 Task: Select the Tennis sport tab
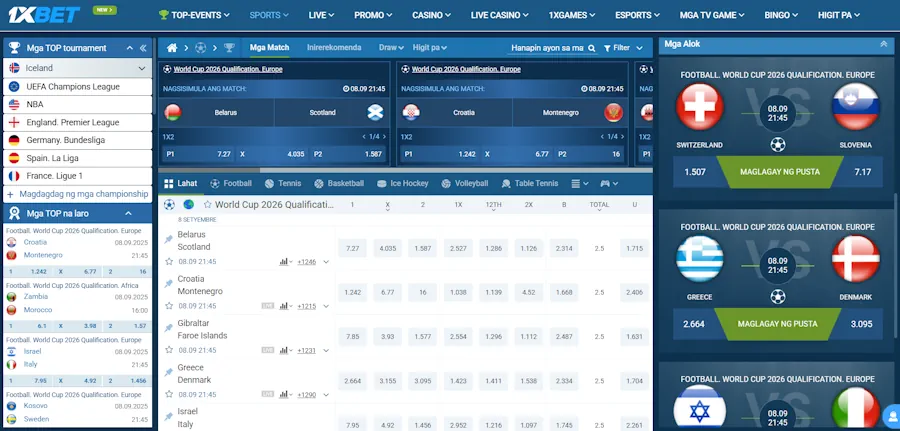pyautogui.click(x=283, y=184)
